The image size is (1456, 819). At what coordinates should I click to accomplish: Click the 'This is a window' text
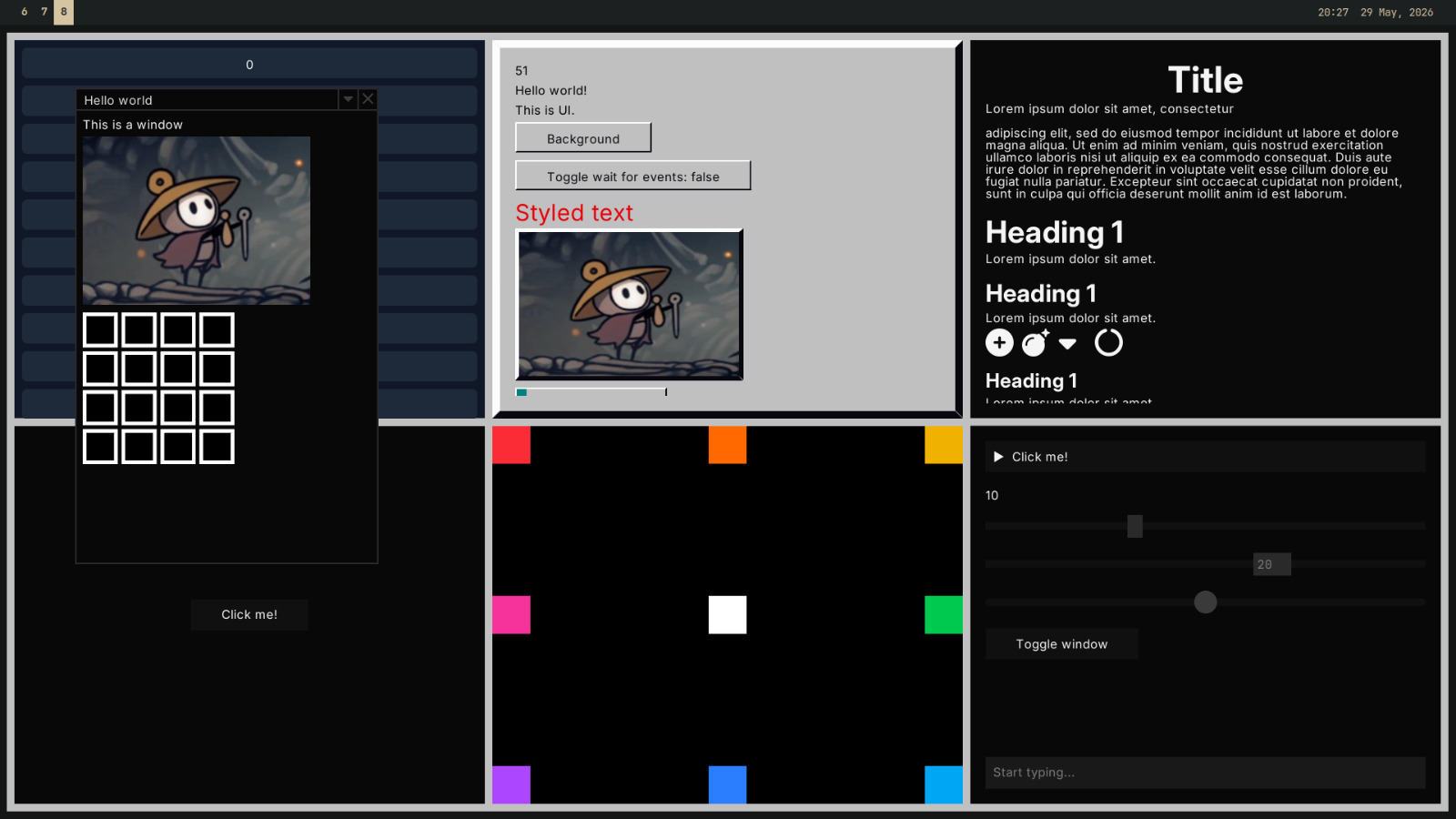133,125
